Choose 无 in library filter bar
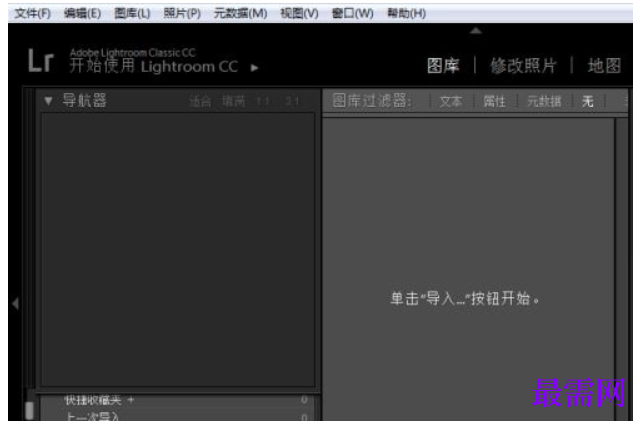This screenshot has height=424, width=644. coord(588,101)
